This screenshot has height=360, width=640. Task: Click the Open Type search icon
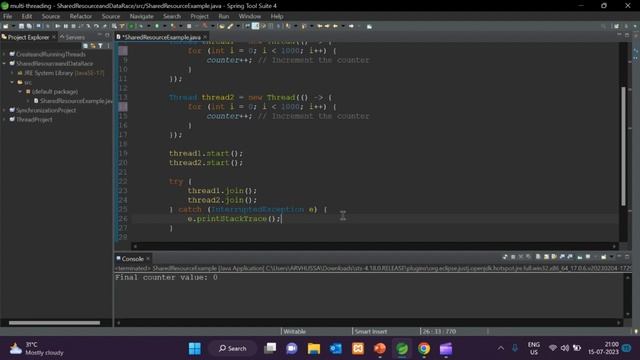(x=222, y=26)
